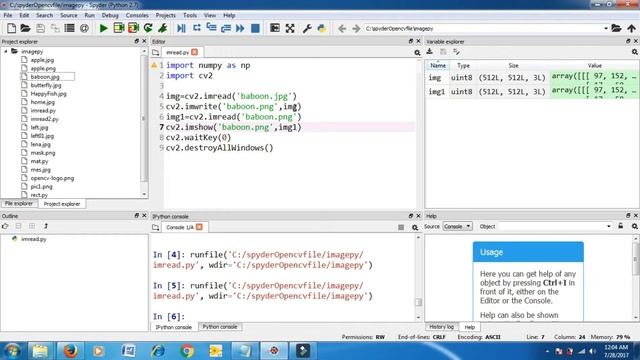Click imread.py in the Outline pane
Image resolution: width=640 pixels, height=360 pixels.
point(33,239)
